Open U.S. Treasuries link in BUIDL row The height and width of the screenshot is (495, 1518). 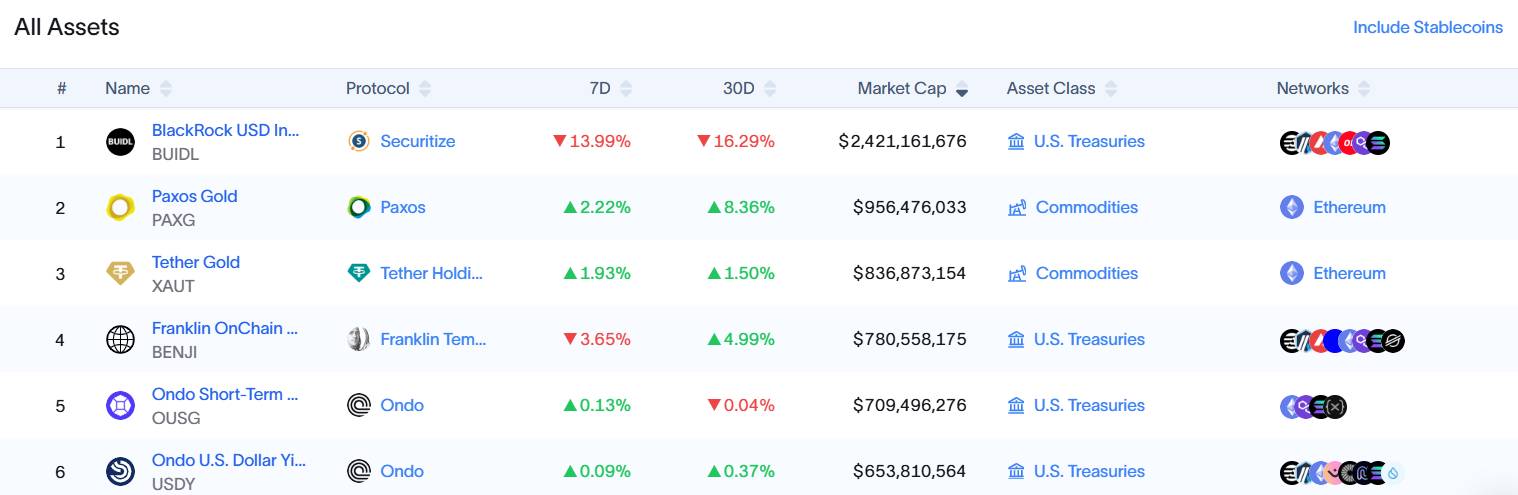point(1089,141)
